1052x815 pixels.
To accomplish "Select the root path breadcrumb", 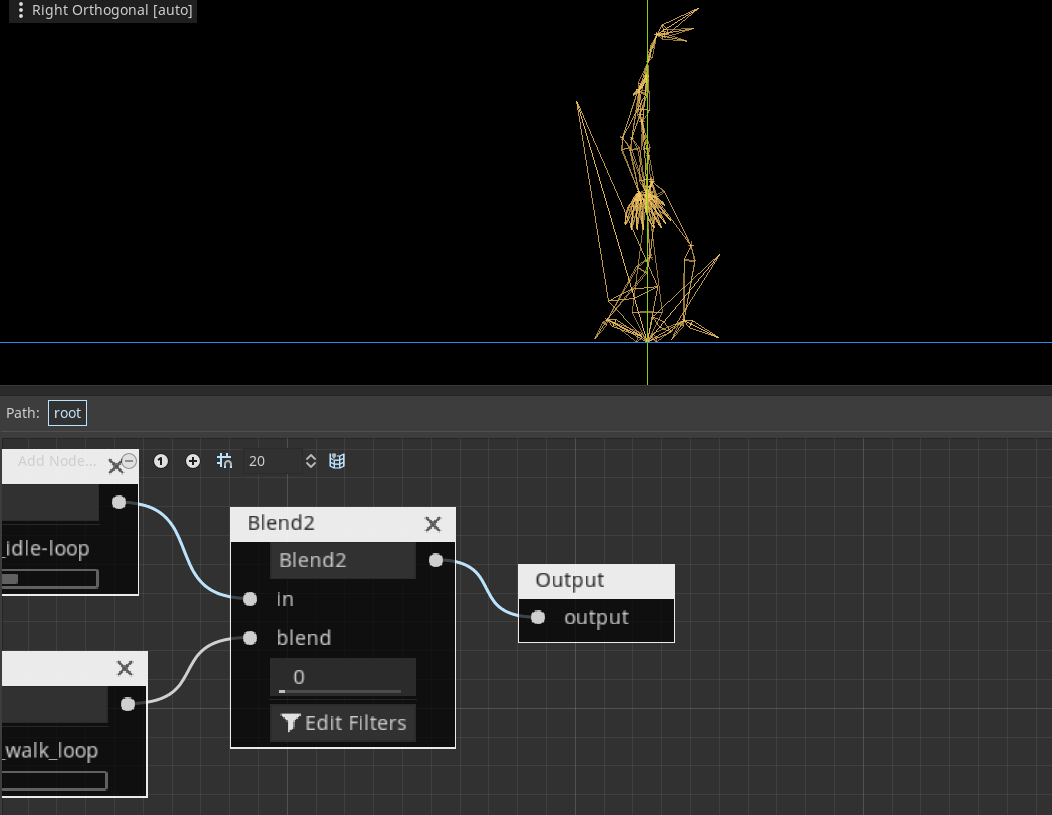I will 66,412.
